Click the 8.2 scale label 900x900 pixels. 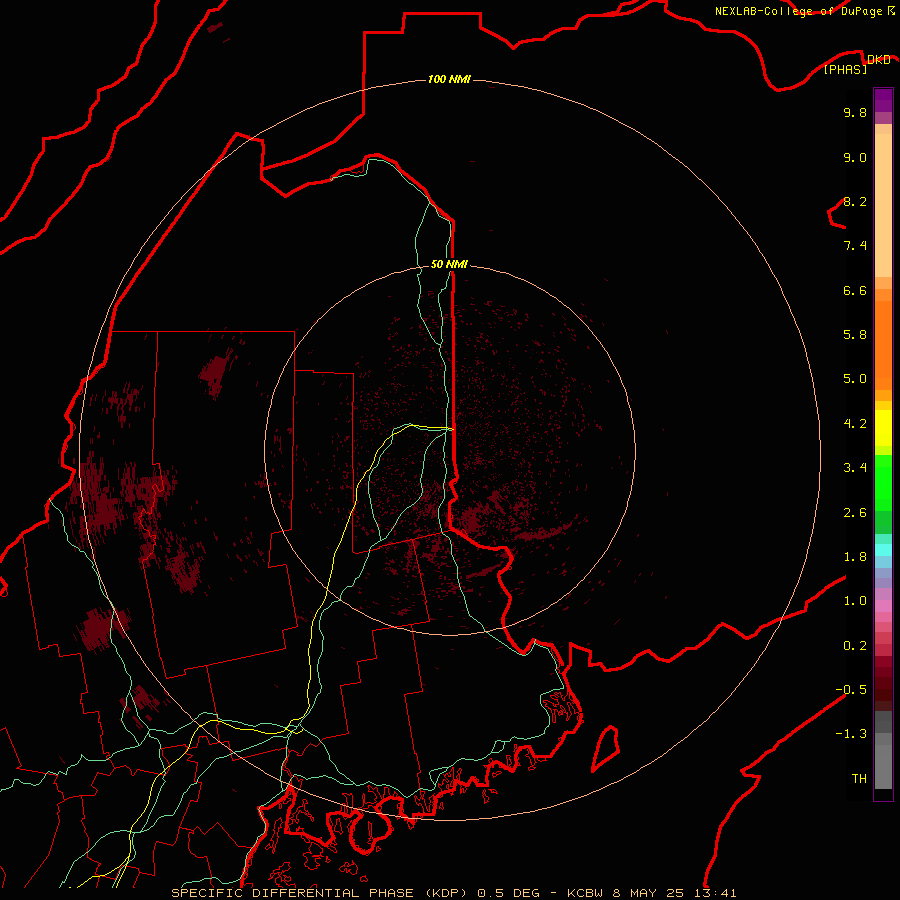tap(855, 201)
